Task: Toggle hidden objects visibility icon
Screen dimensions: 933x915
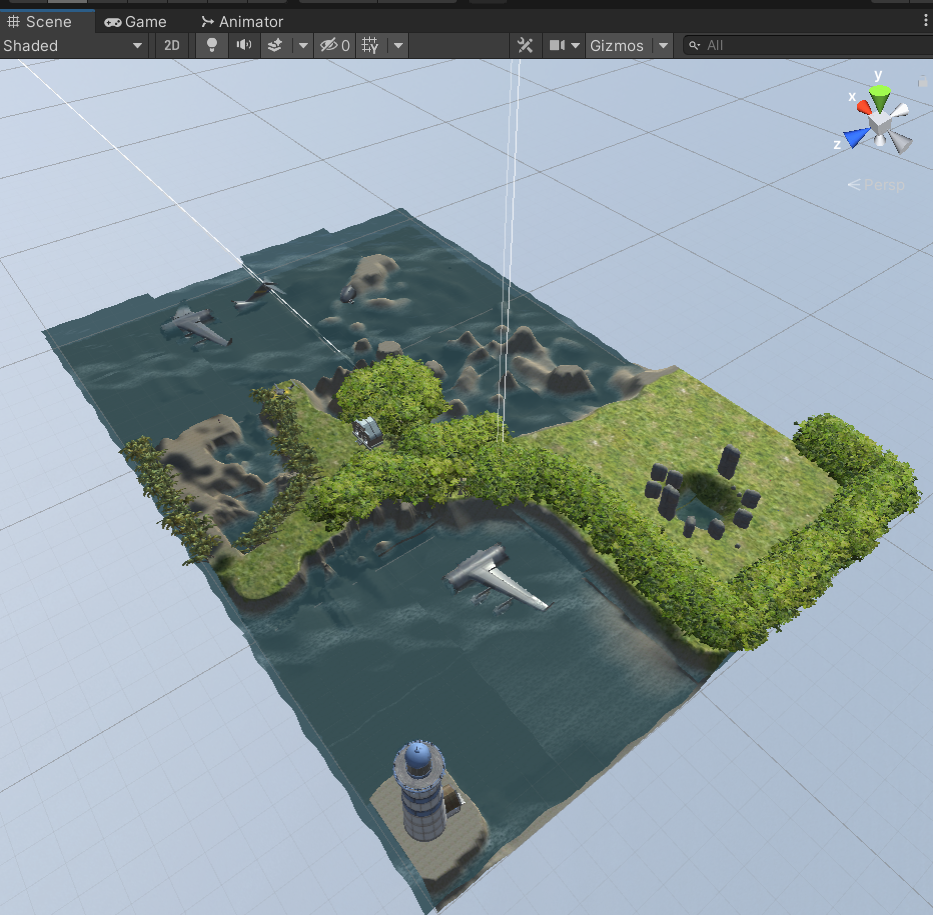Action: tap(334, 46)
